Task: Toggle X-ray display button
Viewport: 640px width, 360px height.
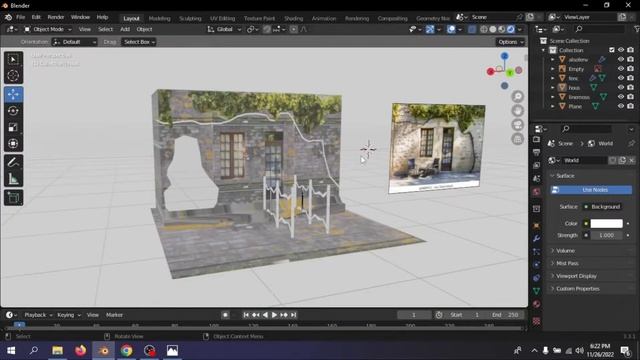Action: coord(472,29)
